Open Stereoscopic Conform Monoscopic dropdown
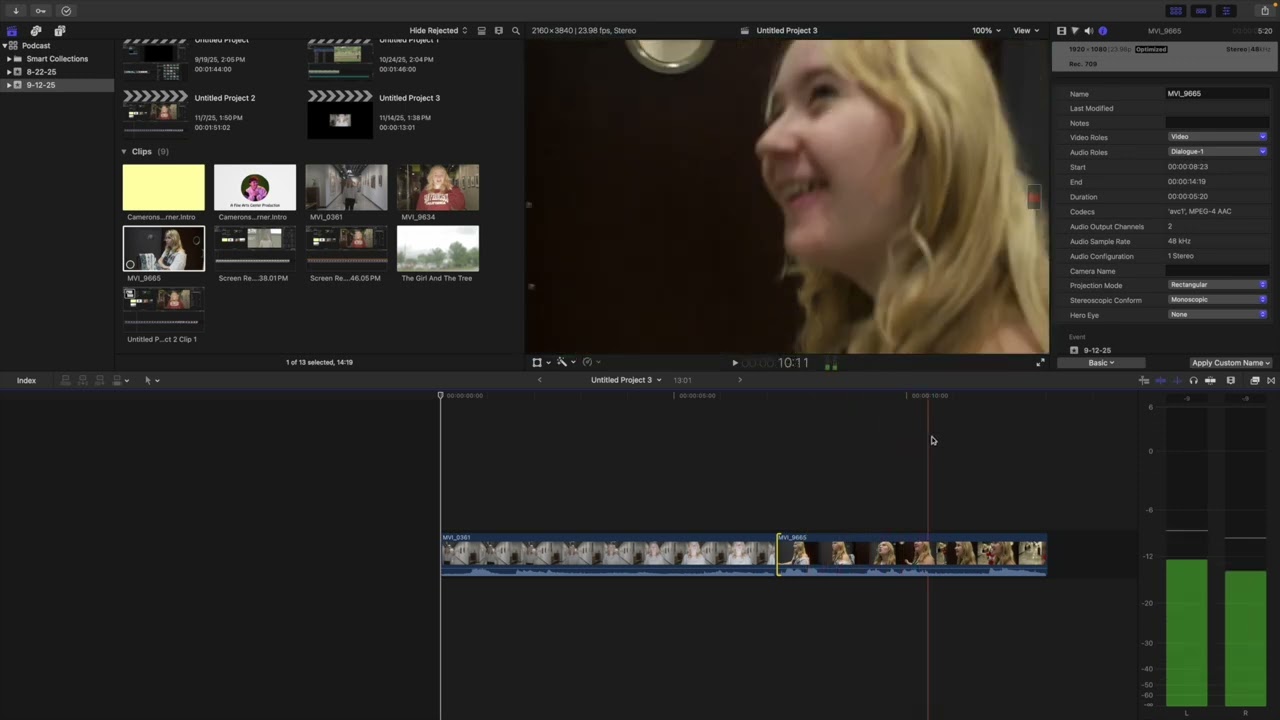 [1217, 300]
